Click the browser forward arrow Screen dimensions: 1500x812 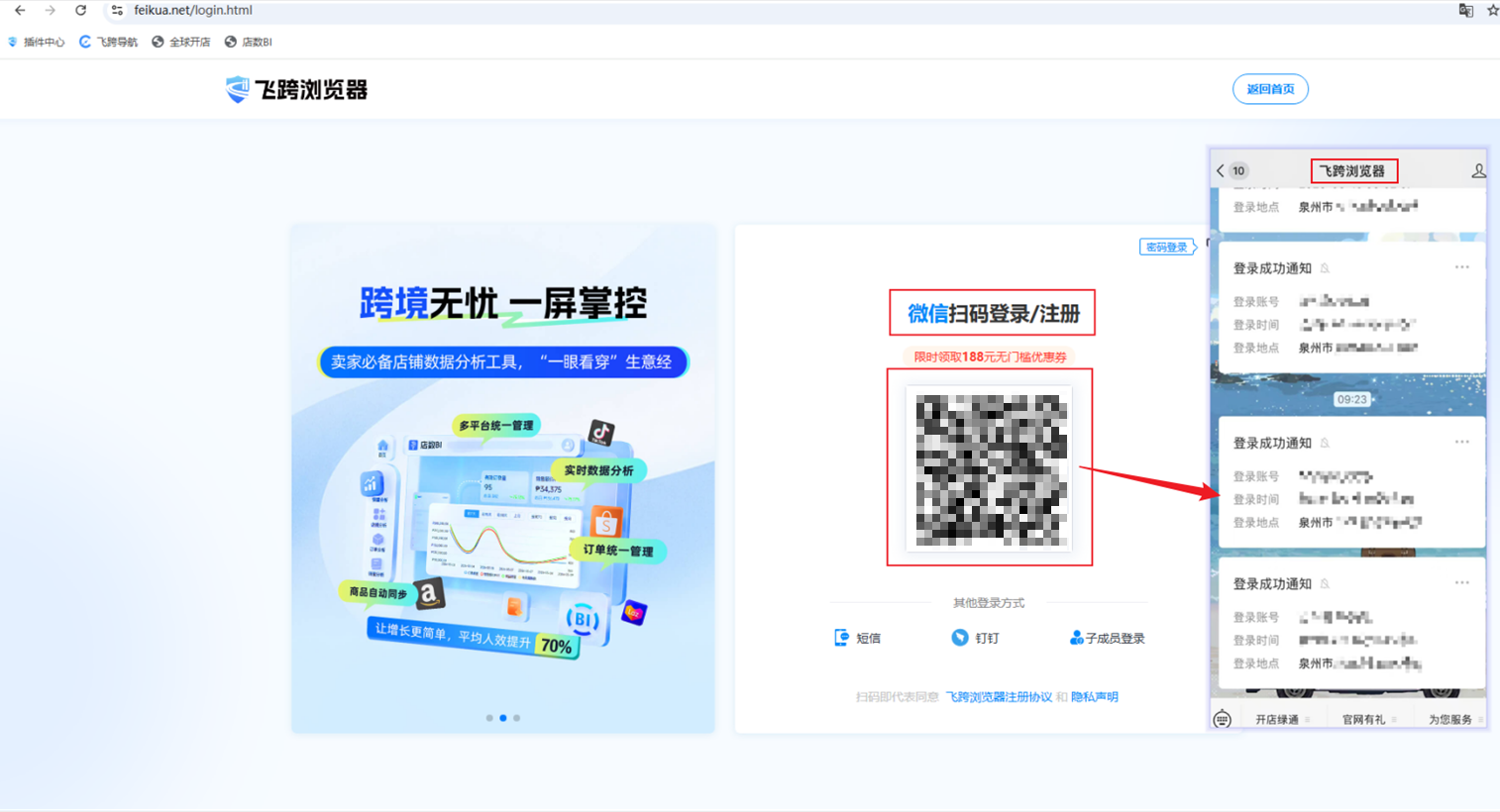[50, 11]
